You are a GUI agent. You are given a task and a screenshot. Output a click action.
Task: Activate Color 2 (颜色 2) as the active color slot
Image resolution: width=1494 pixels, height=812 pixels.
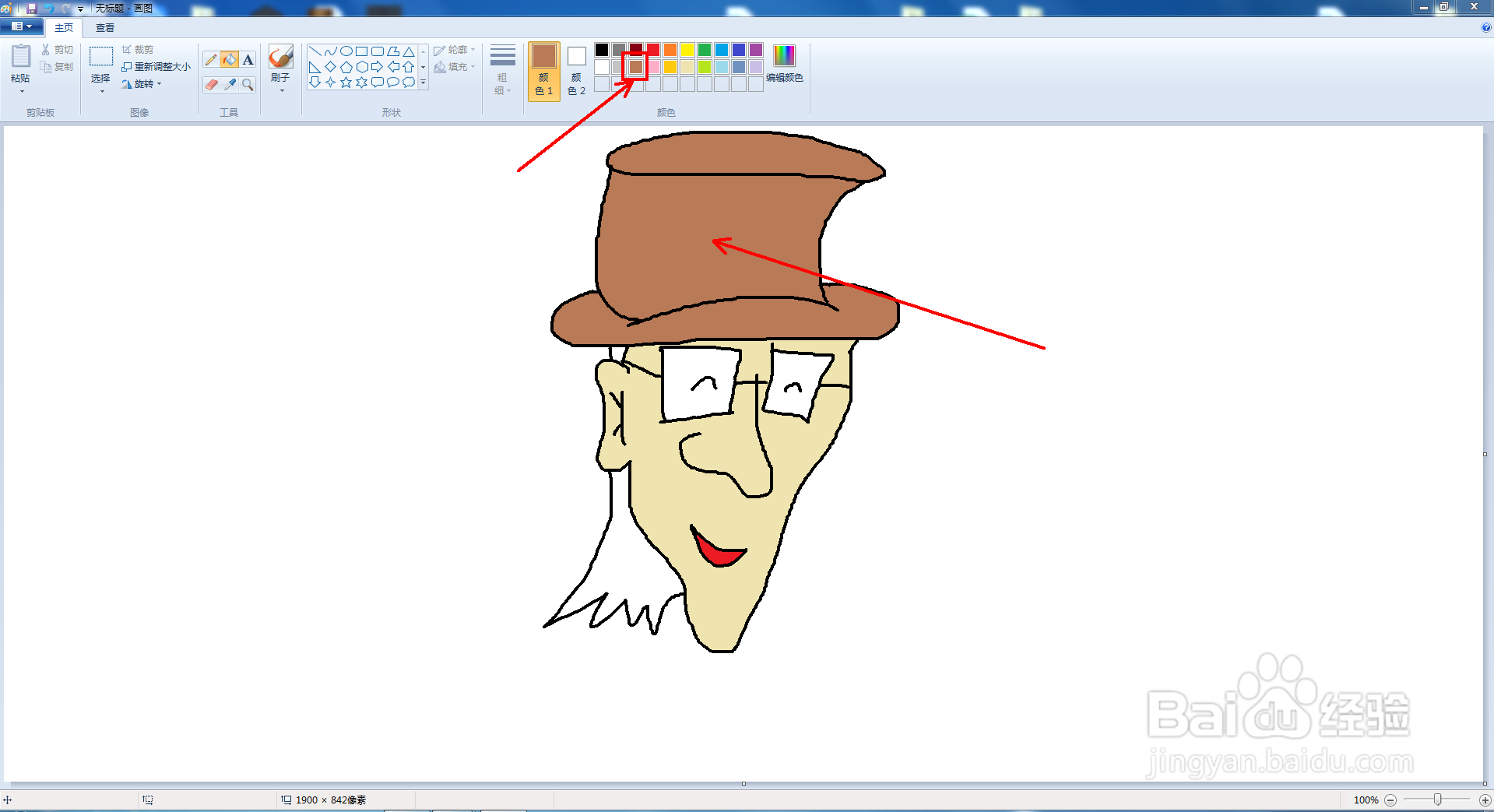coord(577,71)
